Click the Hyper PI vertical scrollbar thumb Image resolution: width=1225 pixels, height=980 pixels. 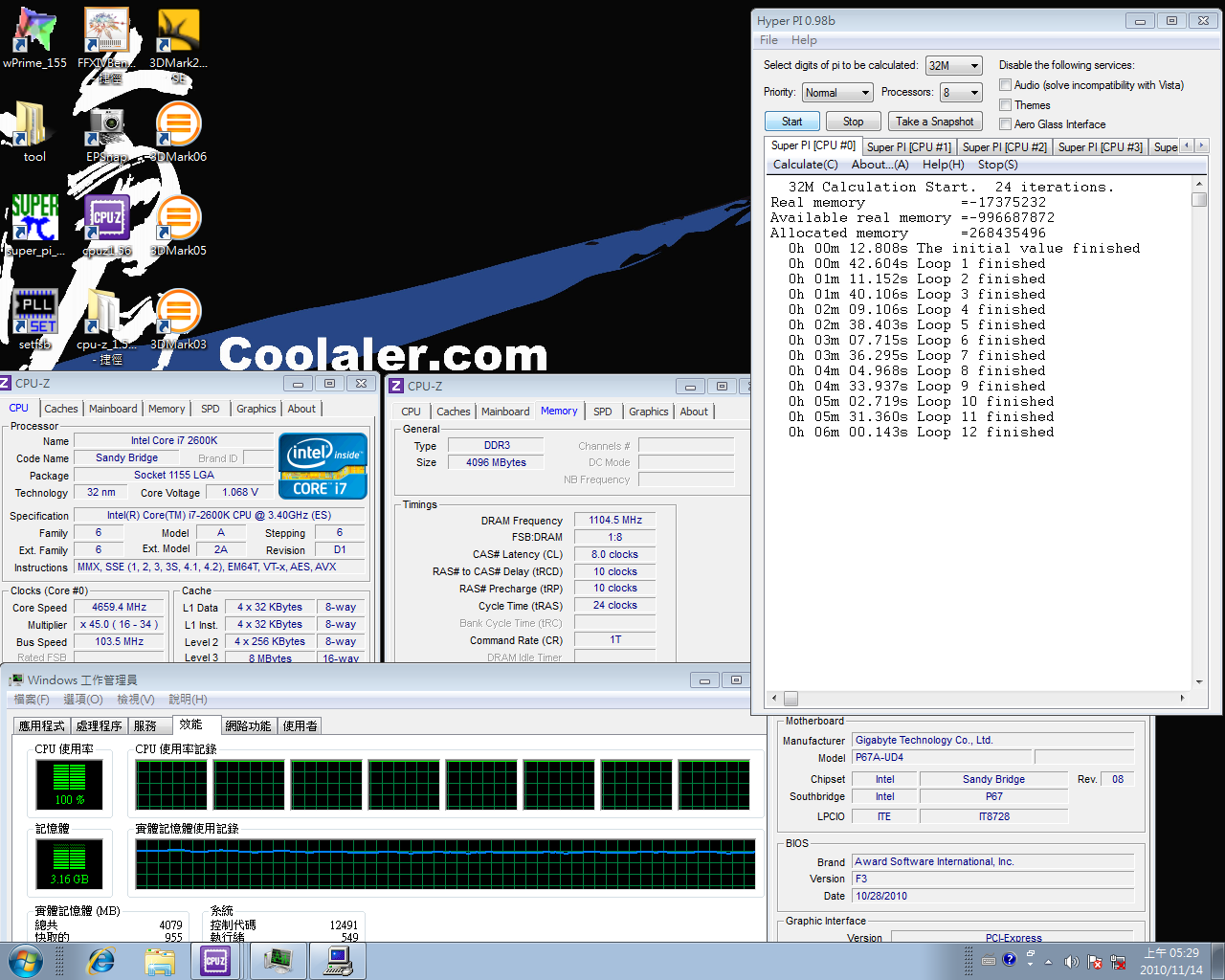(x=1199, y=199)
